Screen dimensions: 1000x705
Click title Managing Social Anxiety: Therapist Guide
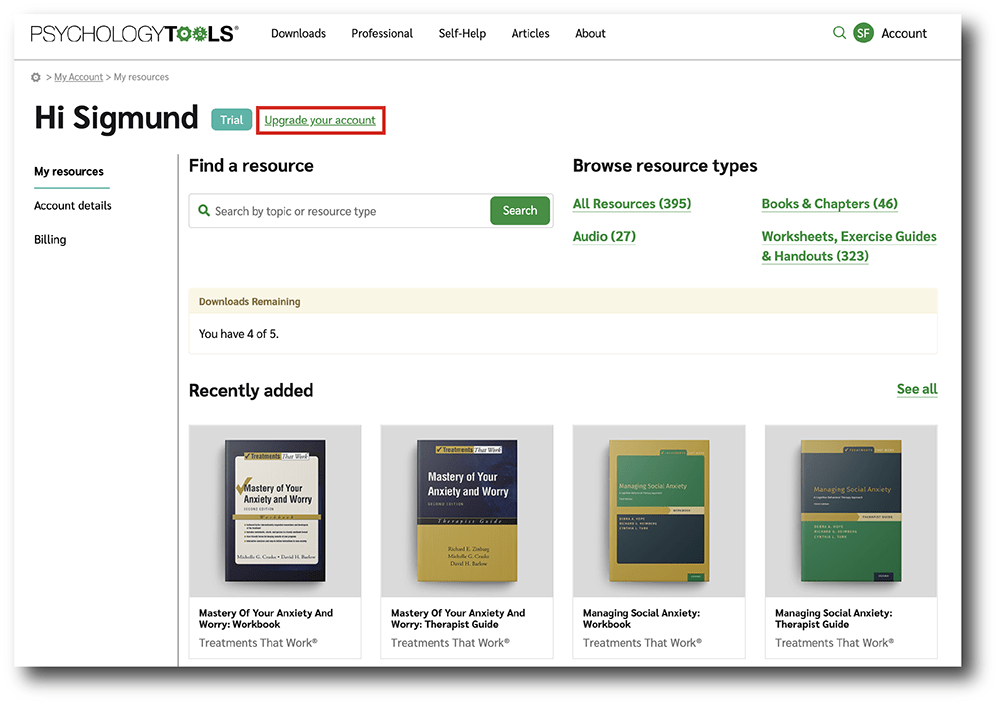click(x=834, y=619)
